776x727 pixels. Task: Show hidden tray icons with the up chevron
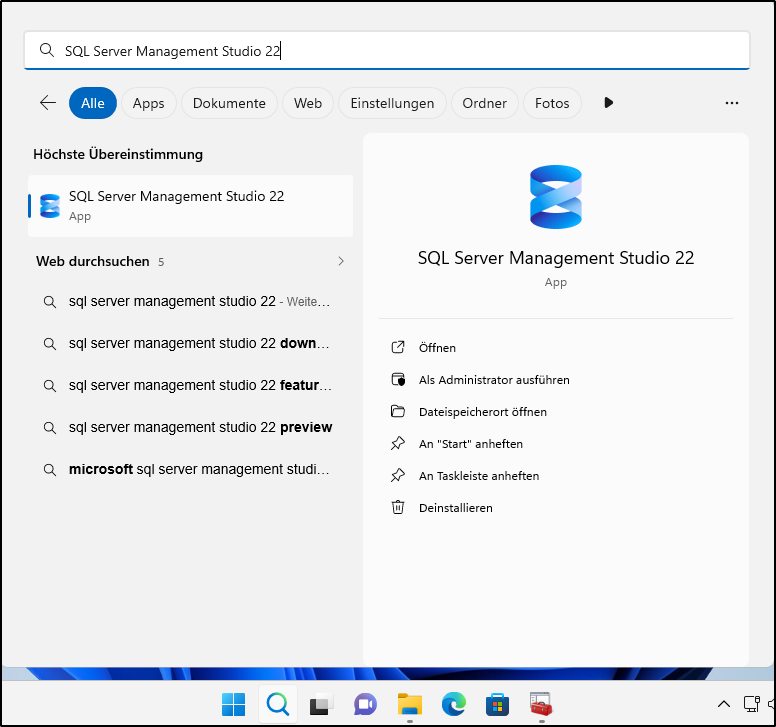[724, 704]
